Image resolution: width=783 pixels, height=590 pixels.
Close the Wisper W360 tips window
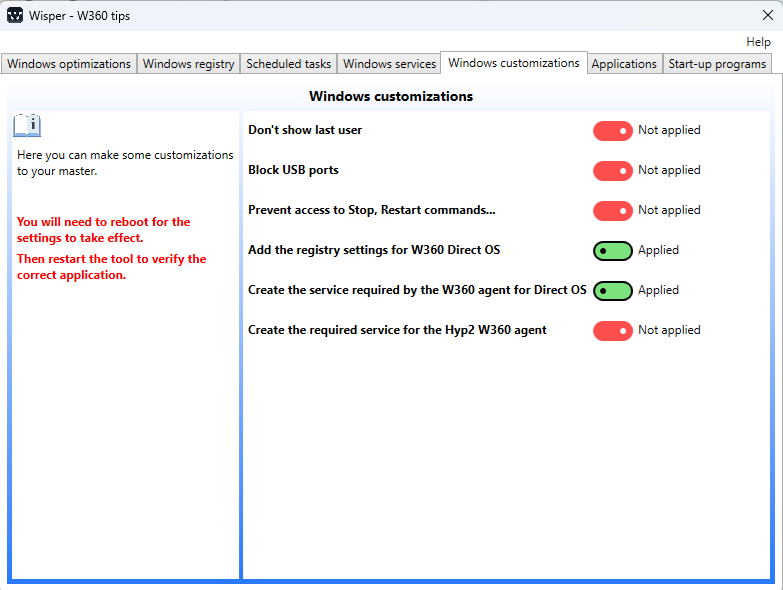(768, 15)
